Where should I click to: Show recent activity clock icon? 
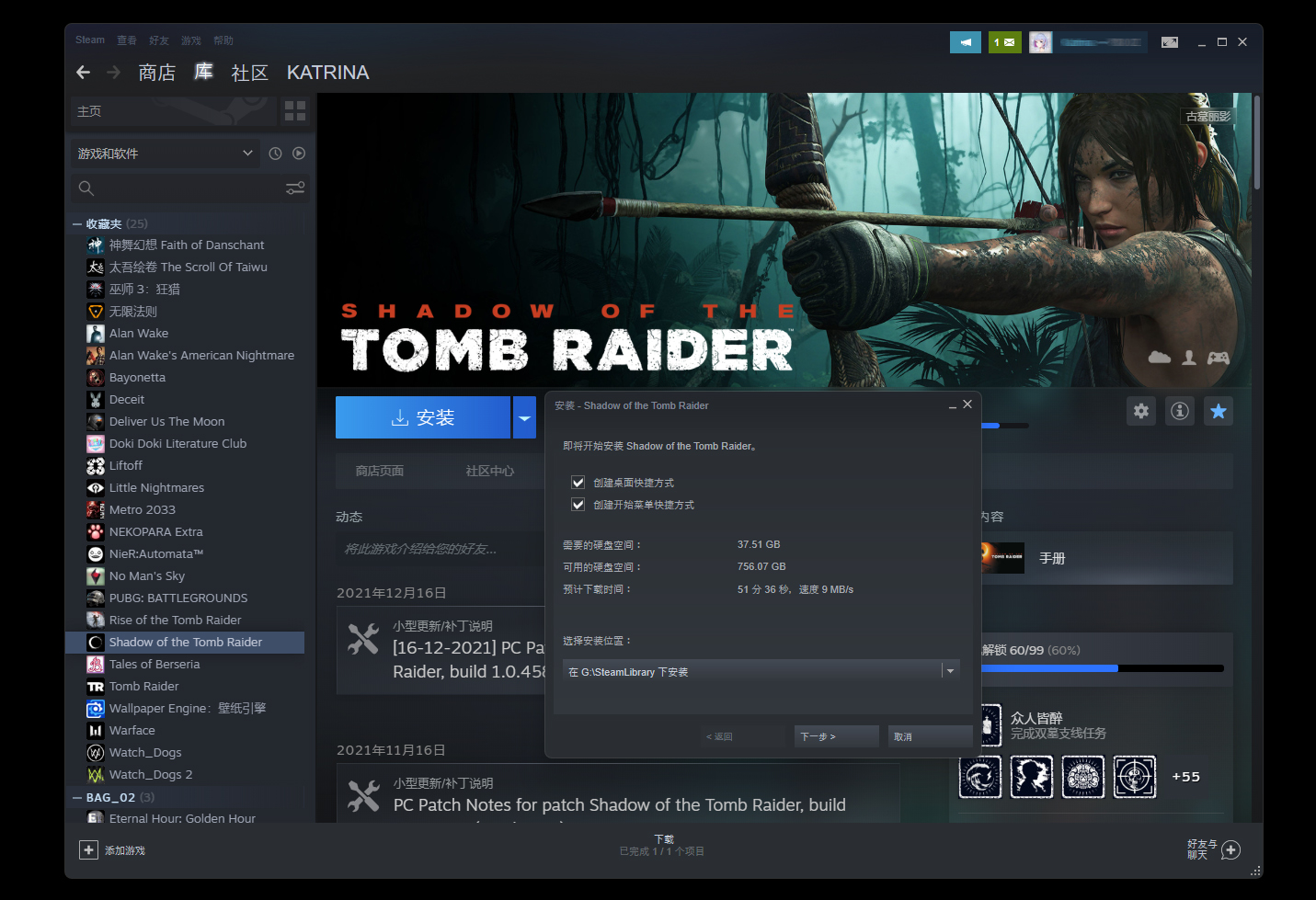[x=275, y=154]
